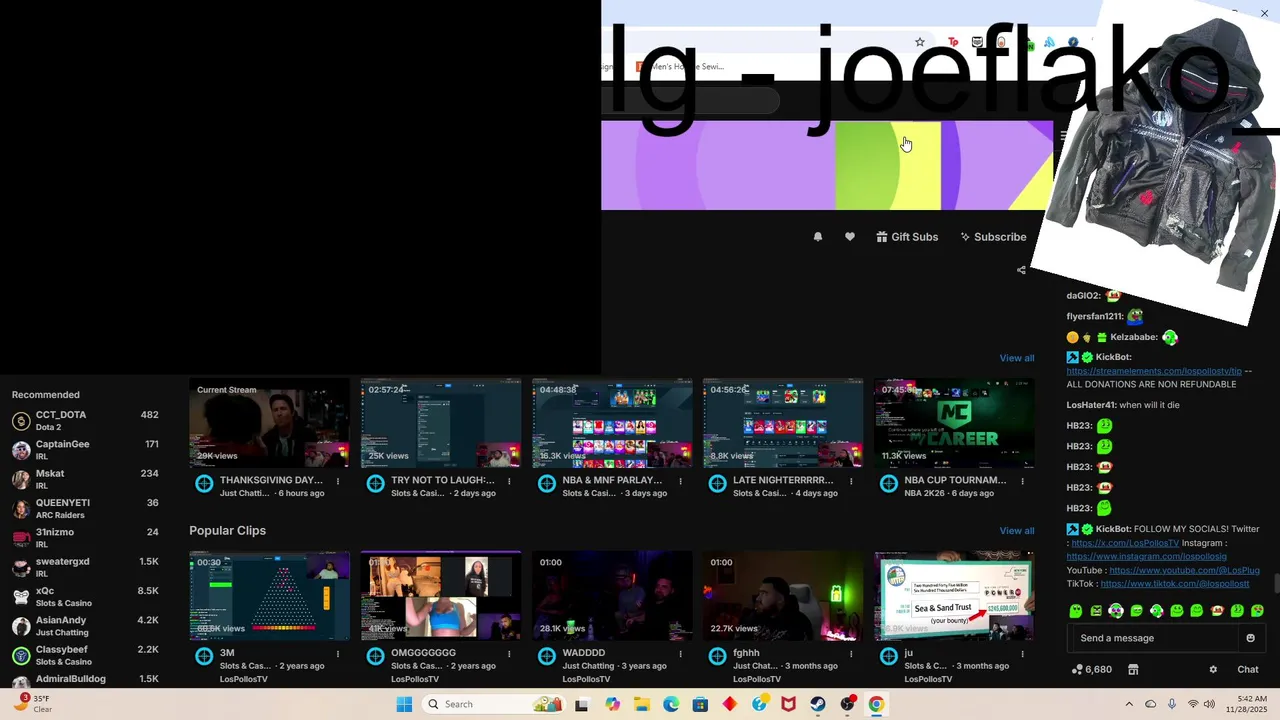Click the Chat send button
Viewport: 1280px width, 720px height.
pos(1248,669)
